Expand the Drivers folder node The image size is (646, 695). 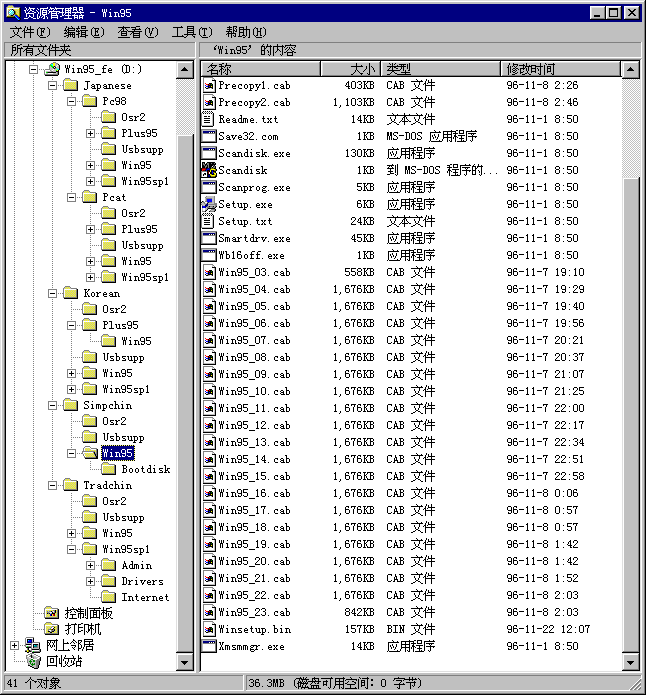(x=90, y=581)
